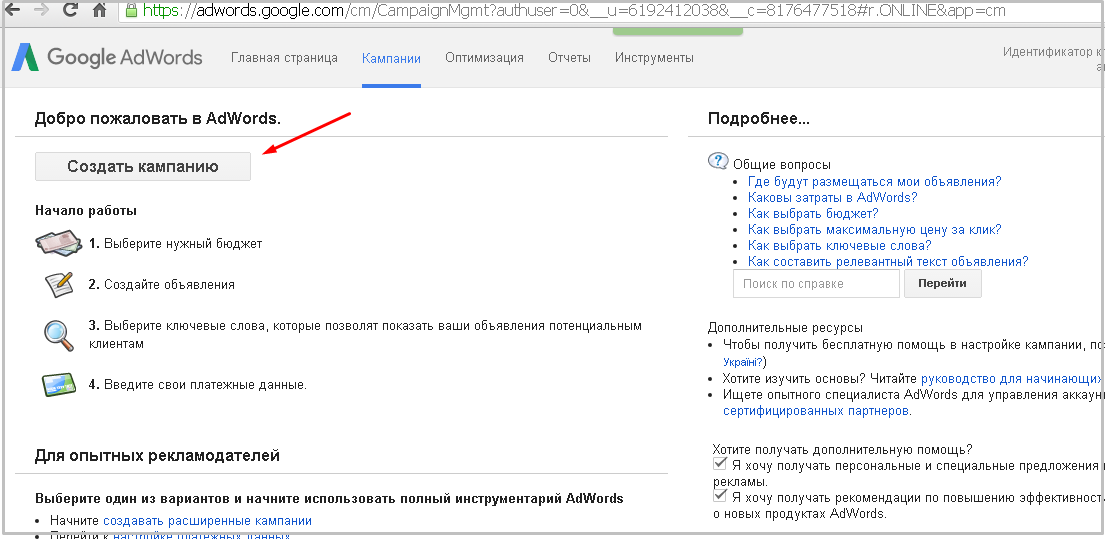Open сертифицированных партнеров link
Screen dimensions: 1105x539
[x=816, y=410]
